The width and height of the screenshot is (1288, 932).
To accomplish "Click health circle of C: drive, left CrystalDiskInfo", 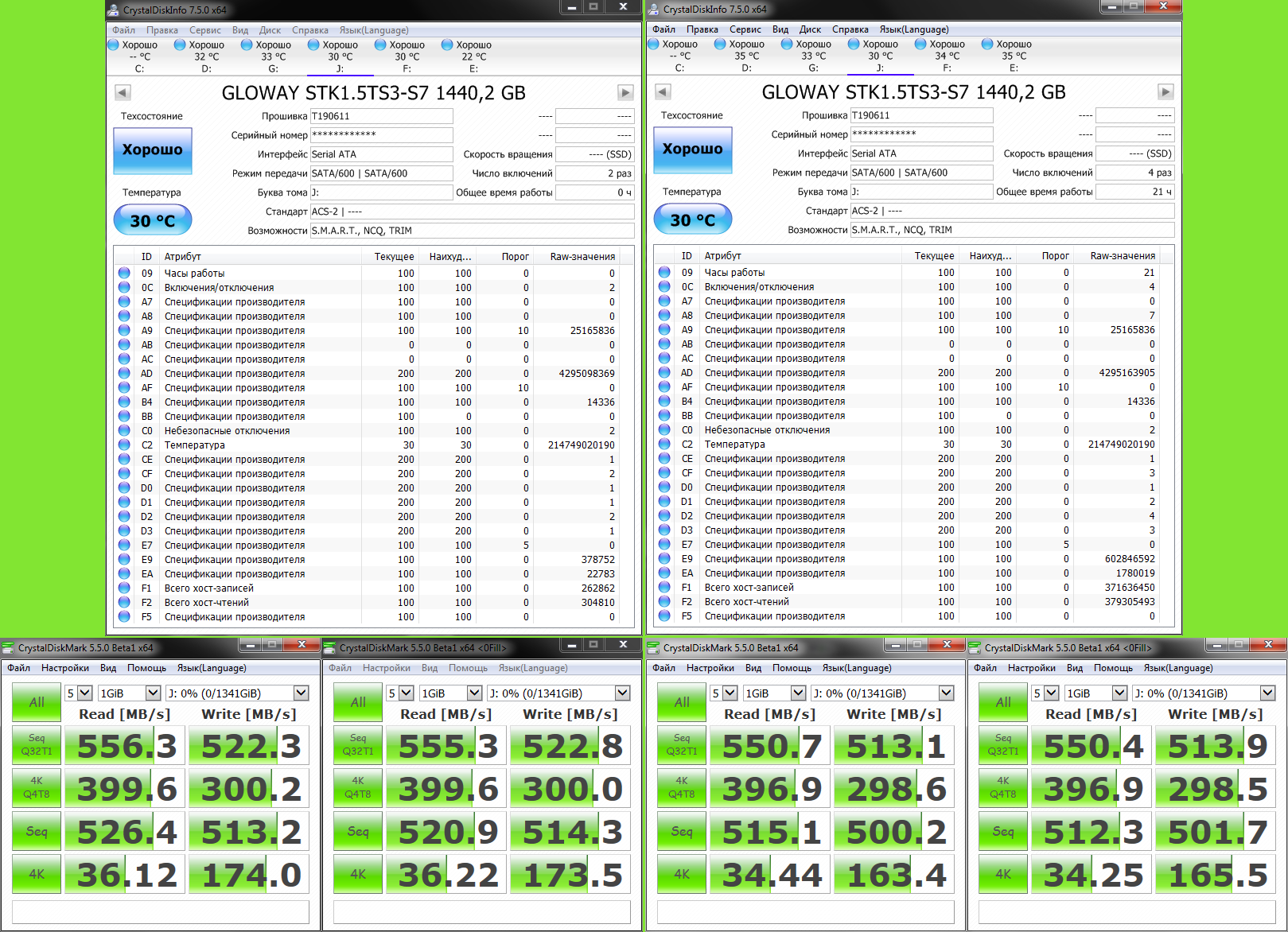I will pos(114,45).
